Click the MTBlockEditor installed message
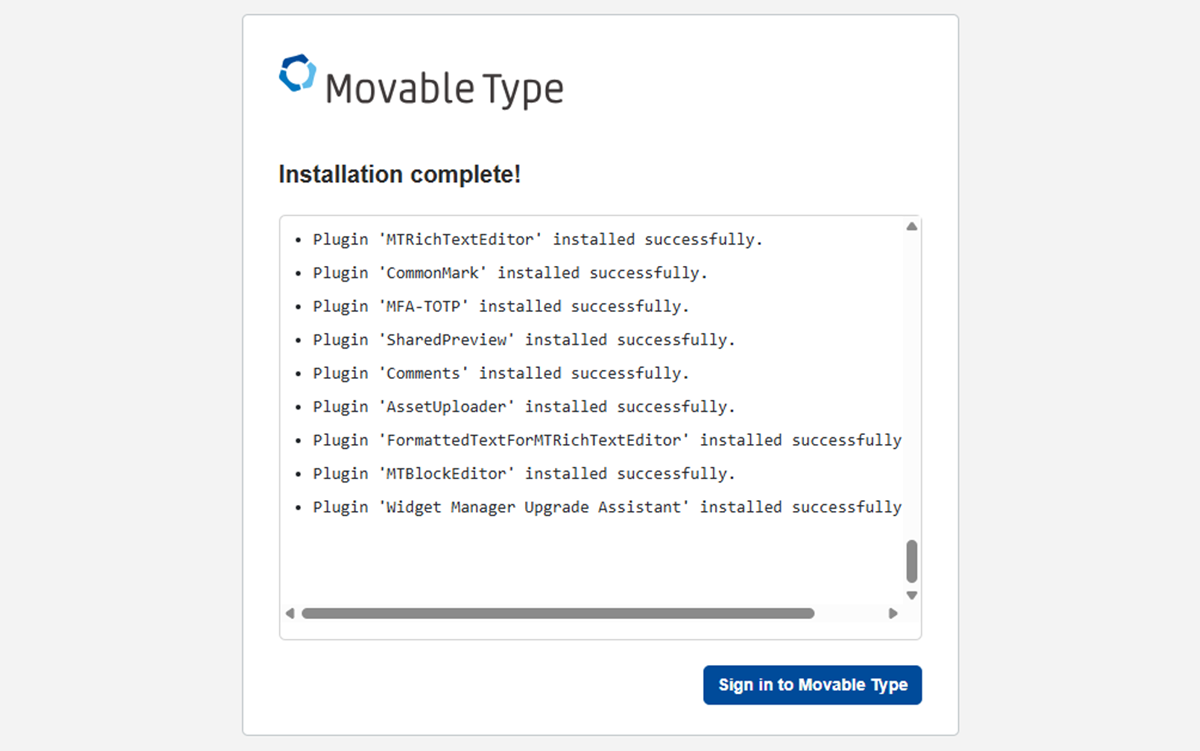The width and height of the screenshot is (1200, 751). (523, 473)
